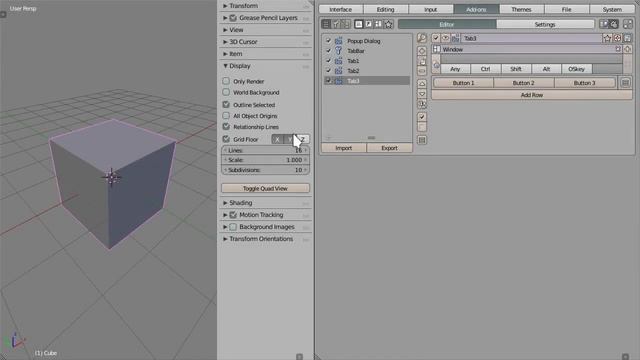Click the fullscreen icon at the top right corner
The width and height of the screenshot is (640, 360).
click(x=628, y=24)
